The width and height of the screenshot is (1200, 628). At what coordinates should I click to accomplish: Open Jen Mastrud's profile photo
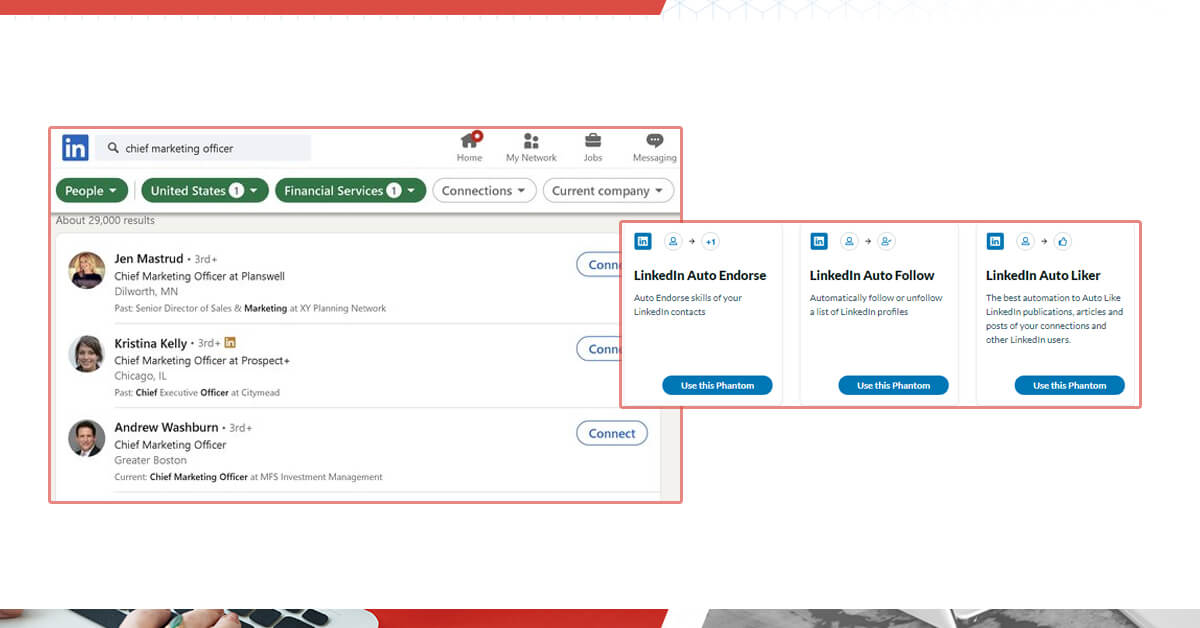click(x=87, y=270)
